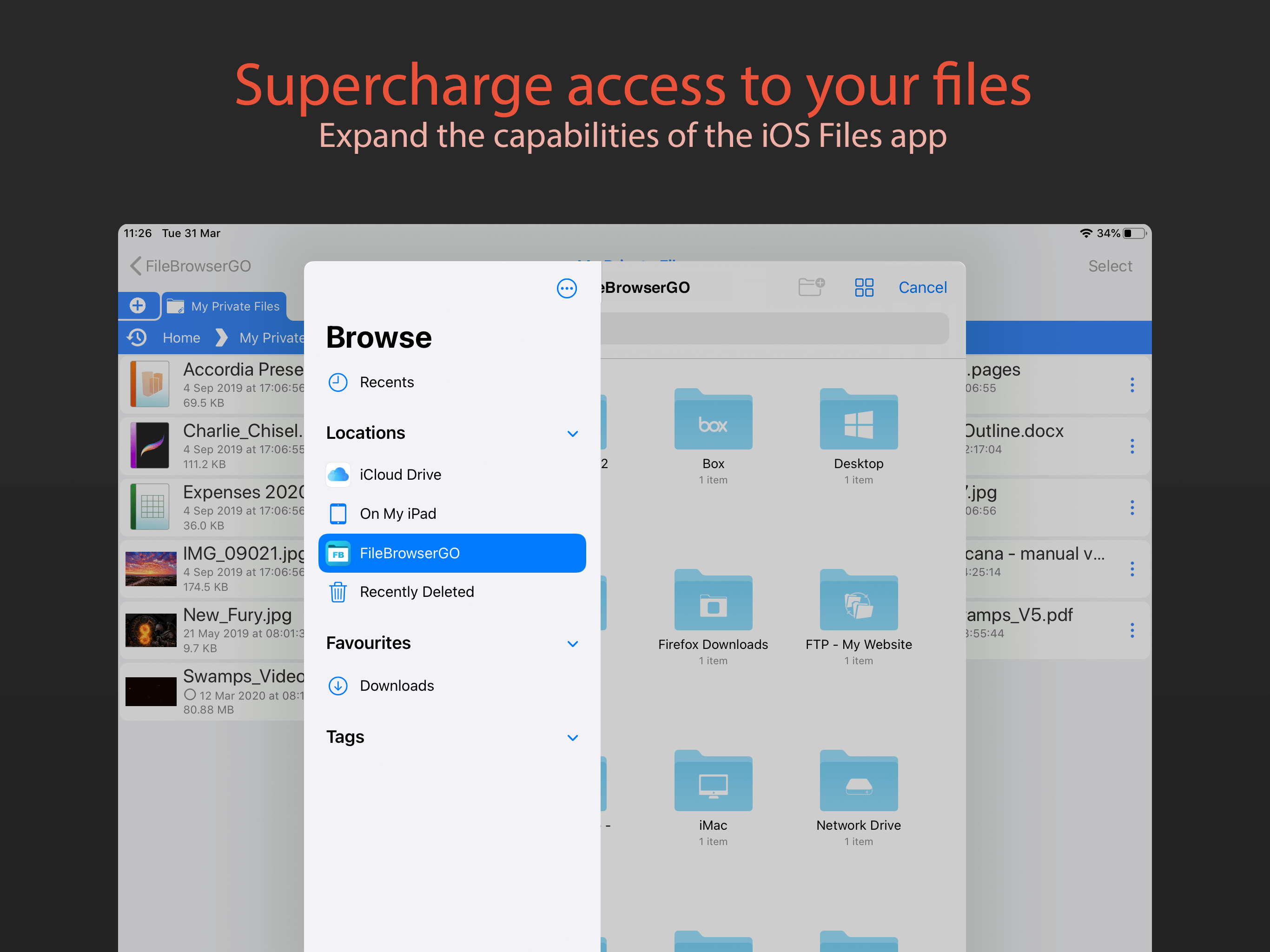Collapse the Locations section
Viewport: 1270px width, 952px height.
[x=572, y=434]
